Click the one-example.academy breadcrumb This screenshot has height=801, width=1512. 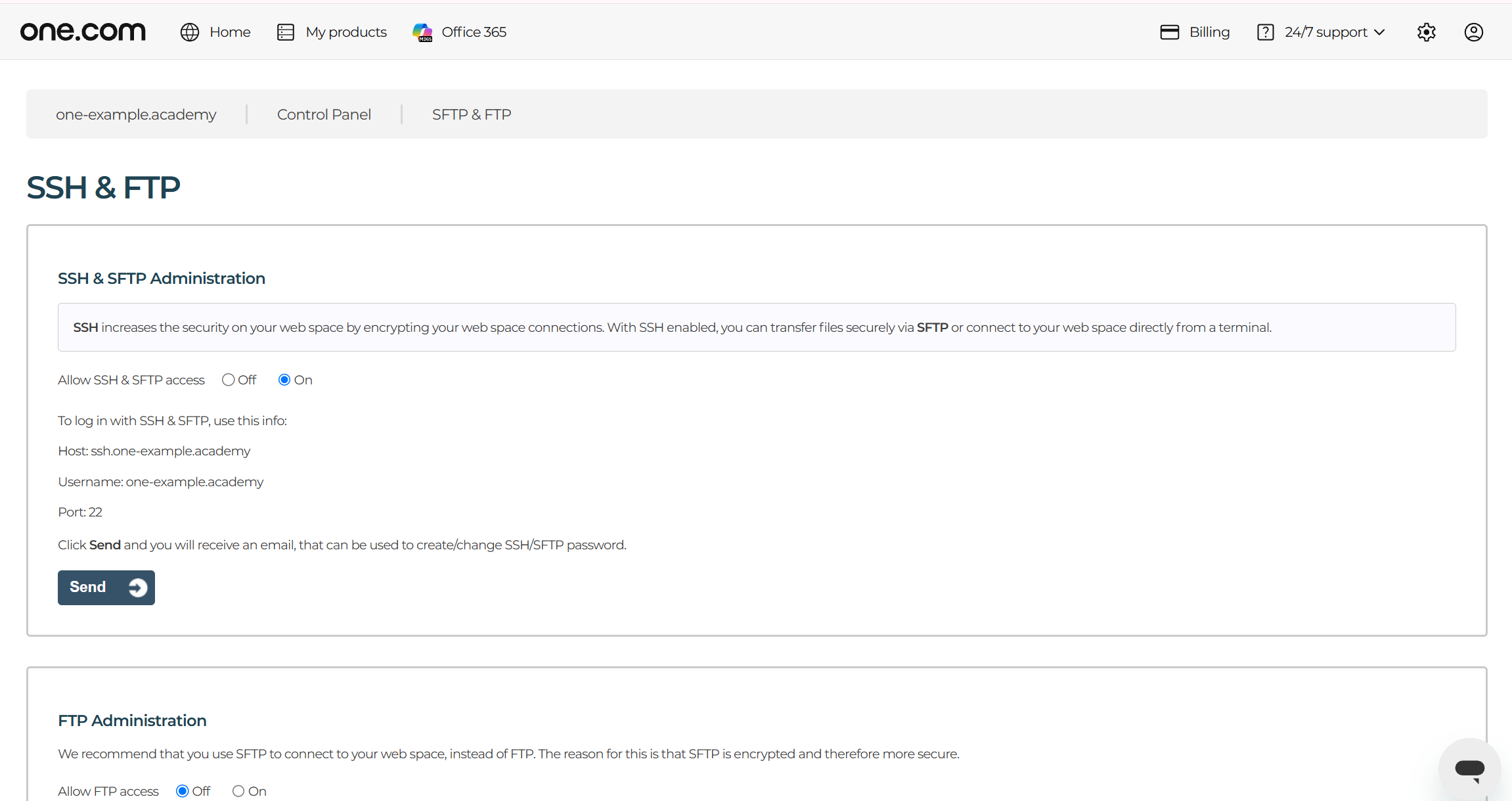(x=136, y=114)
